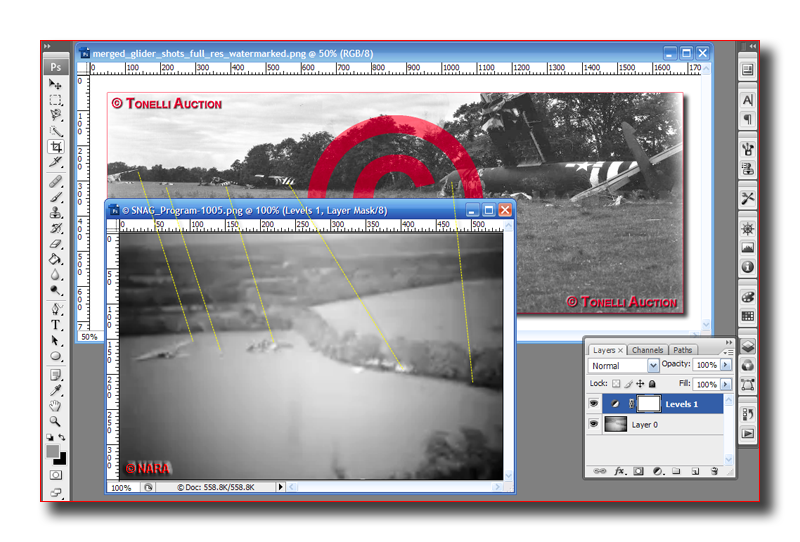The image size is (800, 542).
Task: Toggle lock position
Action: pyautogui.click(x=640, y=384)
